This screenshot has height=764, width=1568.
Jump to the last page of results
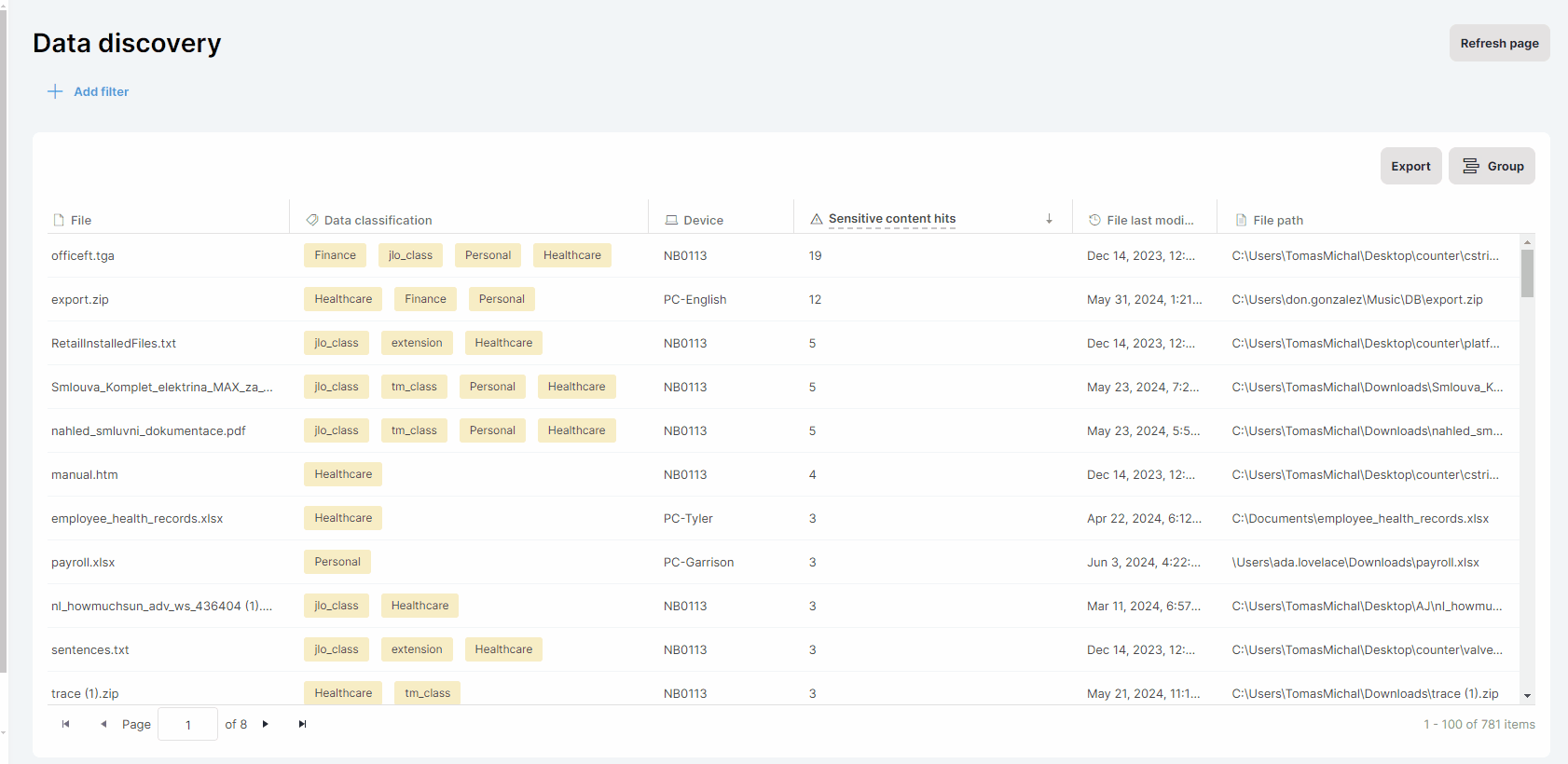pyautogui.click(x=302, y=724)
